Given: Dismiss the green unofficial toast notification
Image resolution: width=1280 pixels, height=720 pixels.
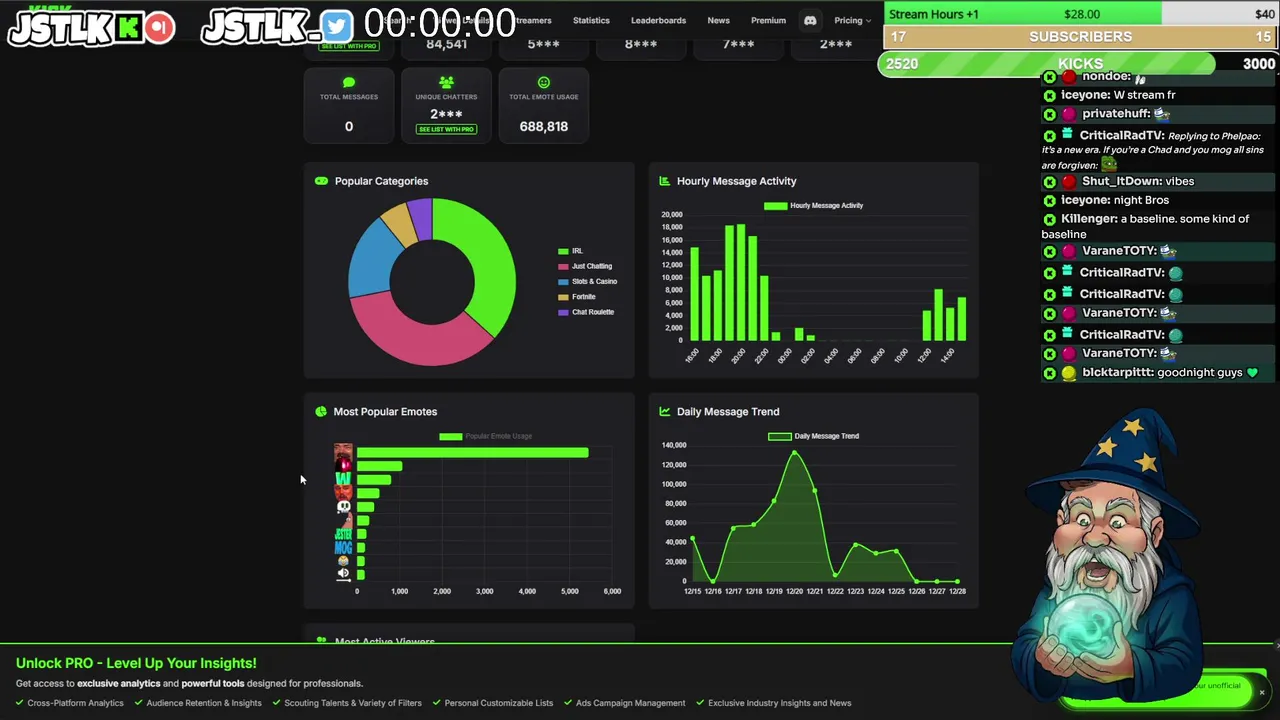Looking at the screenshot, I should [1262, 692].
